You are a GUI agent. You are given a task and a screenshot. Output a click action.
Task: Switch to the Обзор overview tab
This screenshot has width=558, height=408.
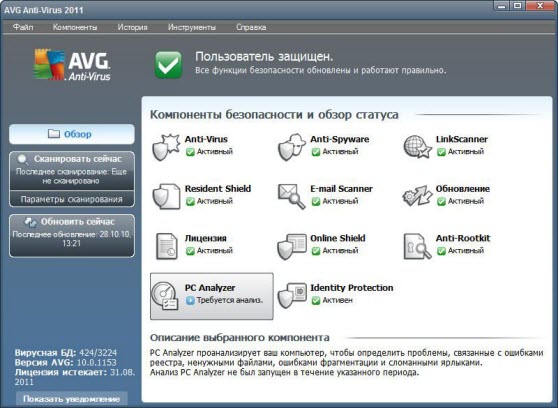point(72,134)
